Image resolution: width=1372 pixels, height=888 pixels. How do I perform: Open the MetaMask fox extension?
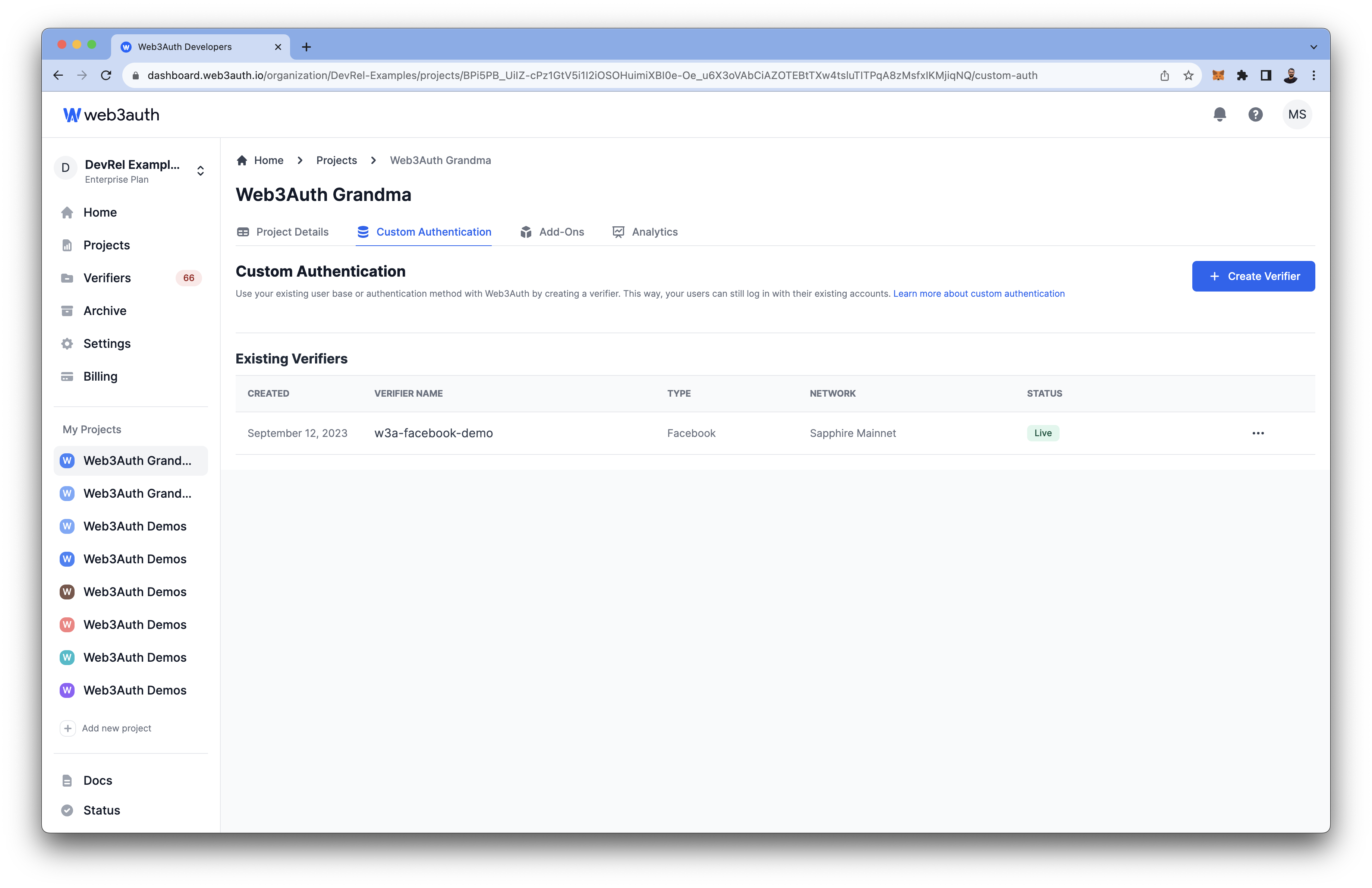[1218, 75]
